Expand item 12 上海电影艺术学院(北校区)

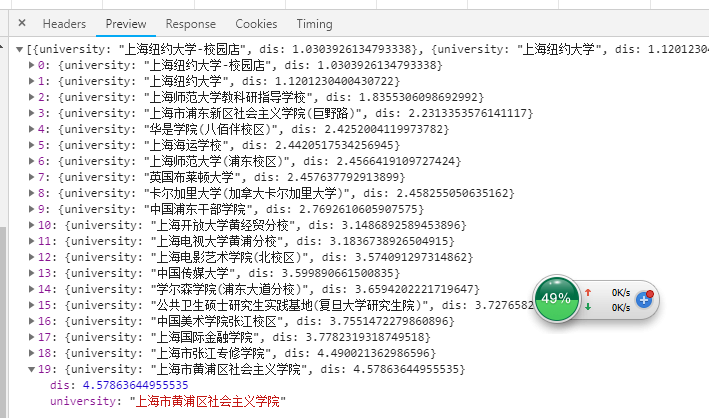(x=32, y=257)
